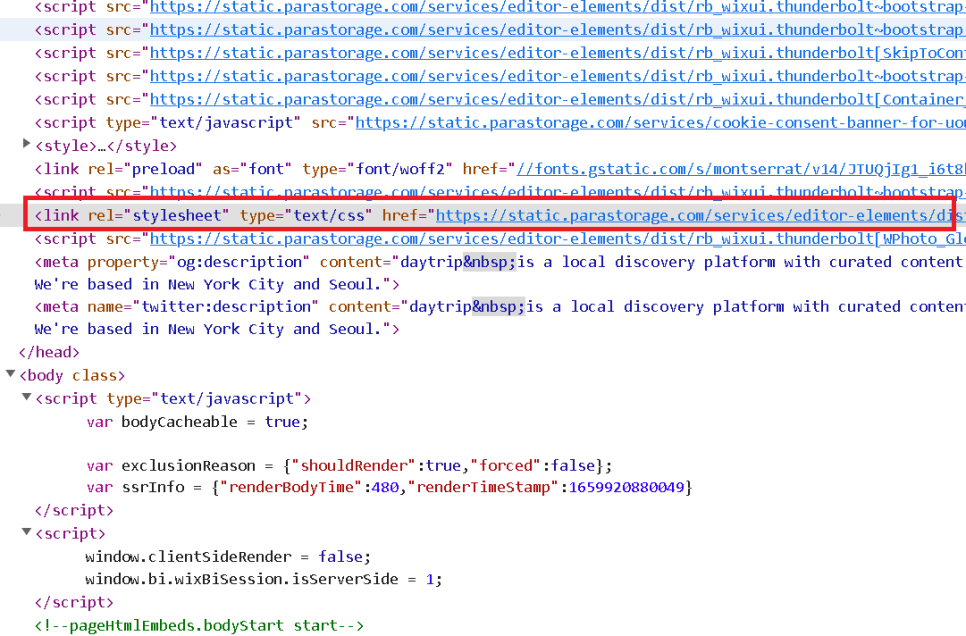Open the fonts.gstatic.com montserrat font URL
The image size is (966, 636).
pos(741,169)
